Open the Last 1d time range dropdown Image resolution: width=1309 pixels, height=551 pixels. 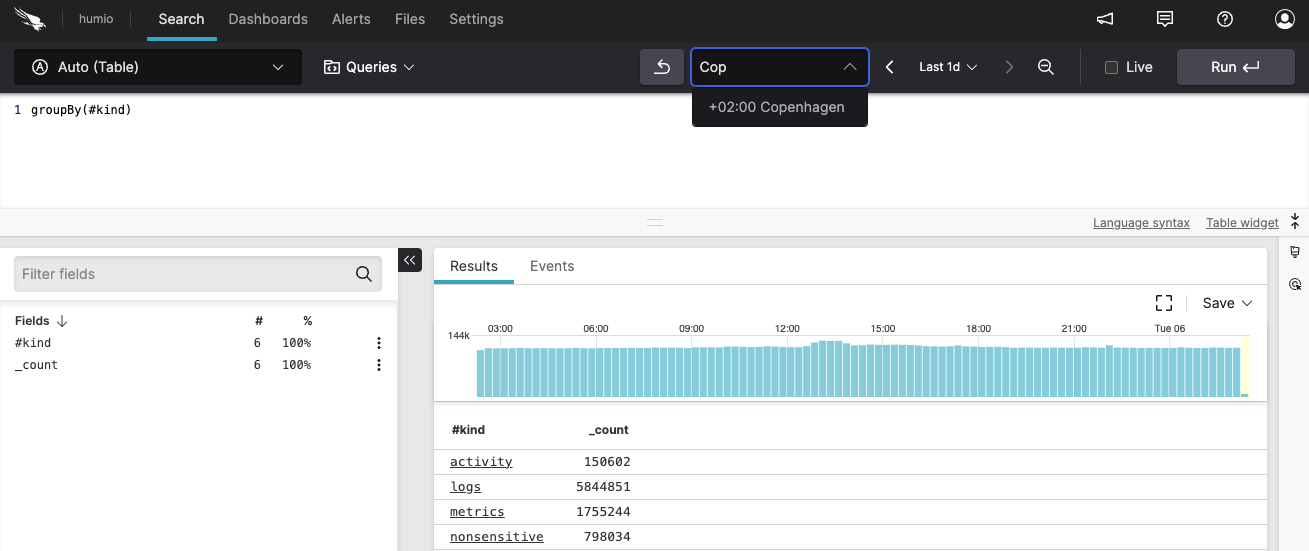948,67
